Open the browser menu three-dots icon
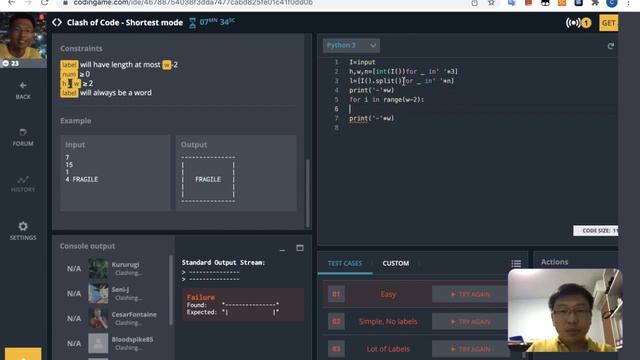Image resolution: width=640 pixels, height=360 pixels. (628, 3)
